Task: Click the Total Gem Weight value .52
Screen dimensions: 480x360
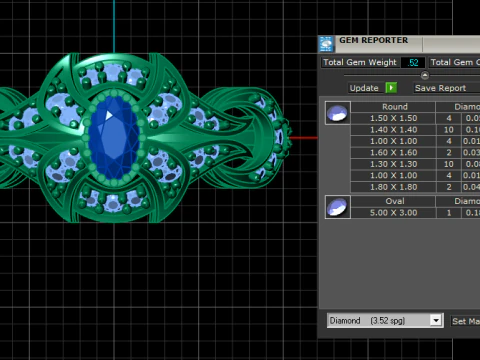Action: click(413, 63)
